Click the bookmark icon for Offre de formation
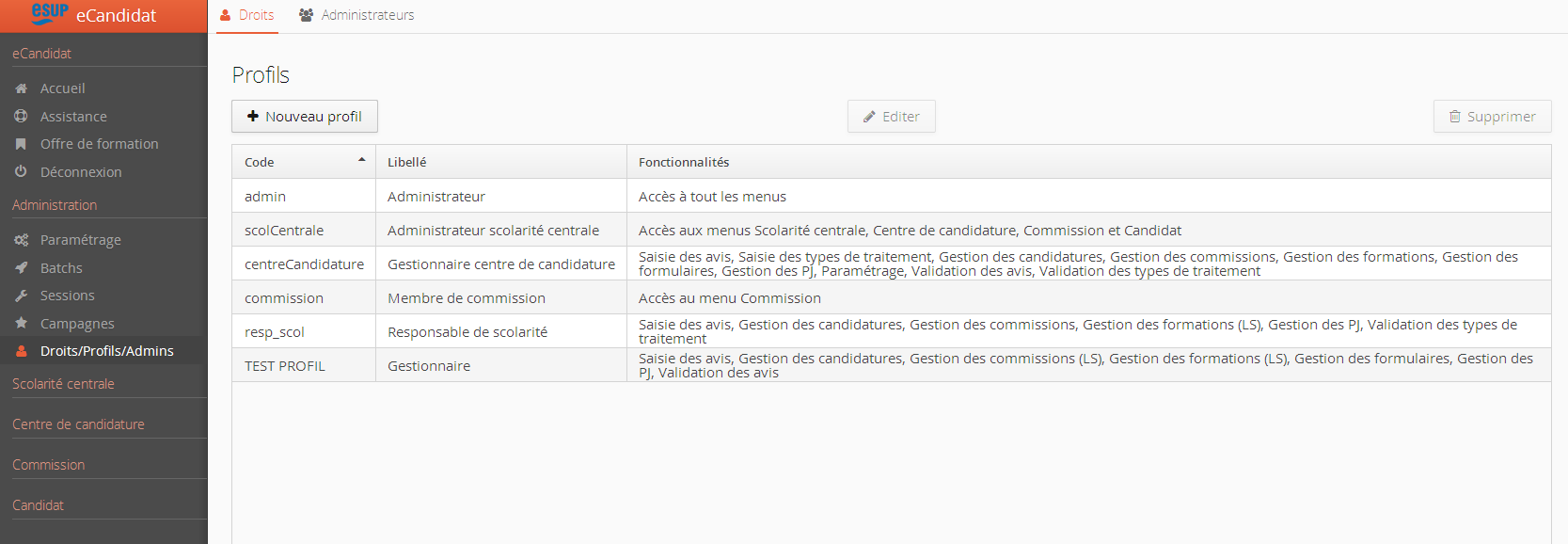The width and height of the screenshot is (1568, 544). (21, 144)
